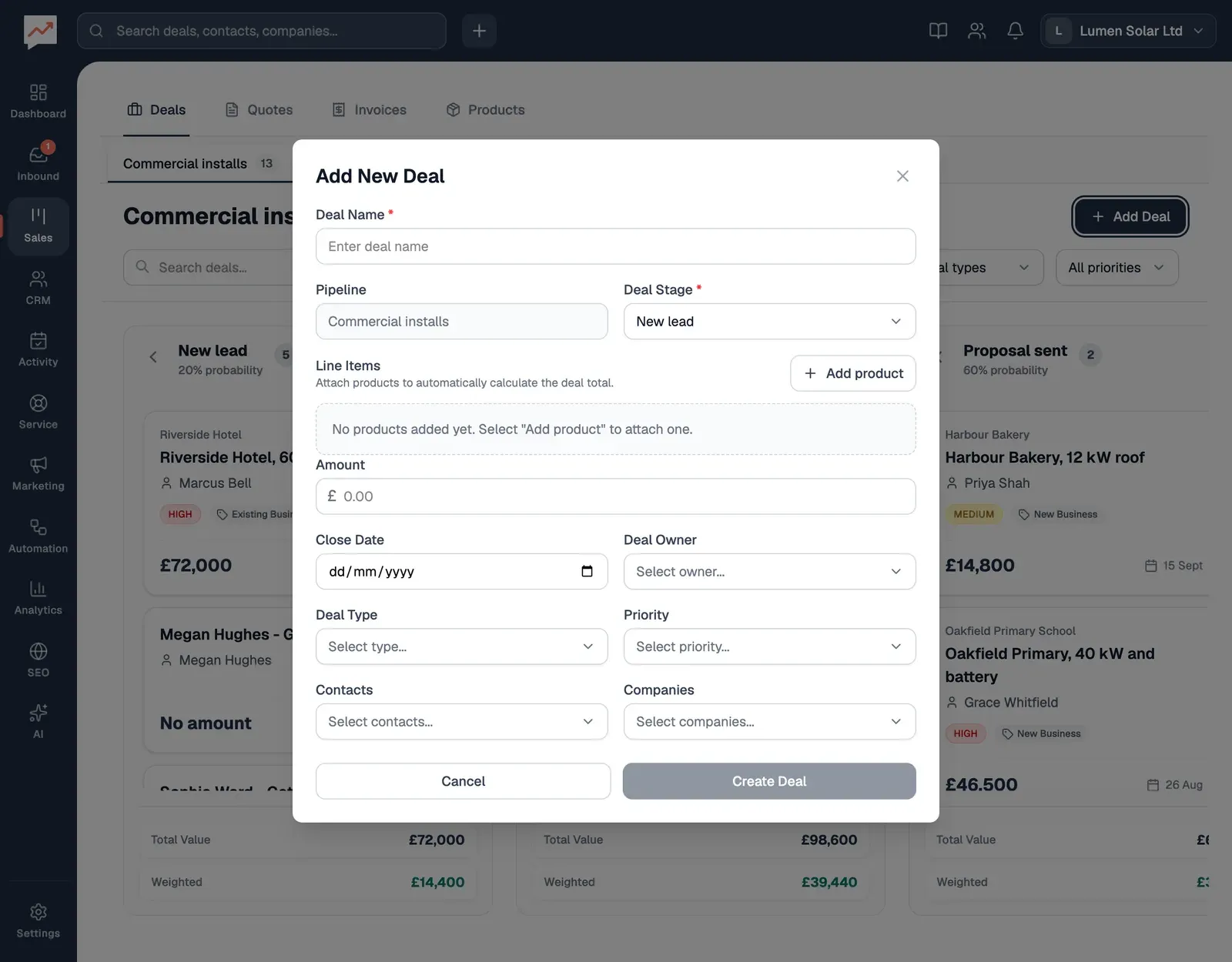
Task: Click the notifications bell icon
Action: click(x=1015, y=31)
